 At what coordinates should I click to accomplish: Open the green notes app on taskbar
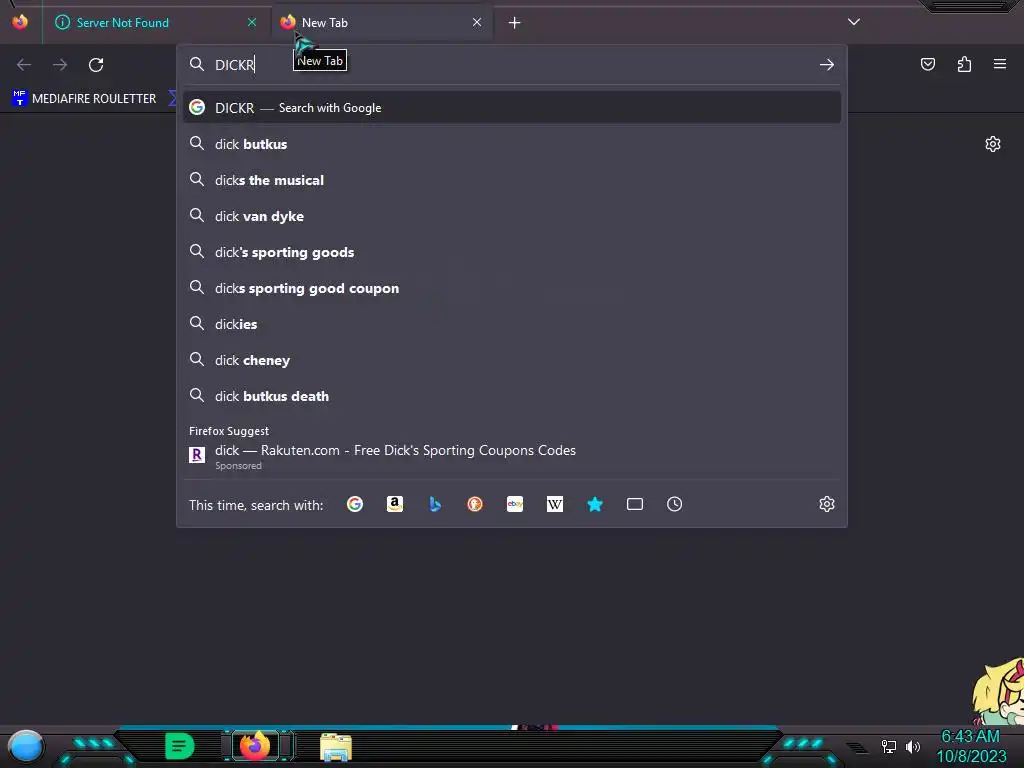[x=180, y=746]
